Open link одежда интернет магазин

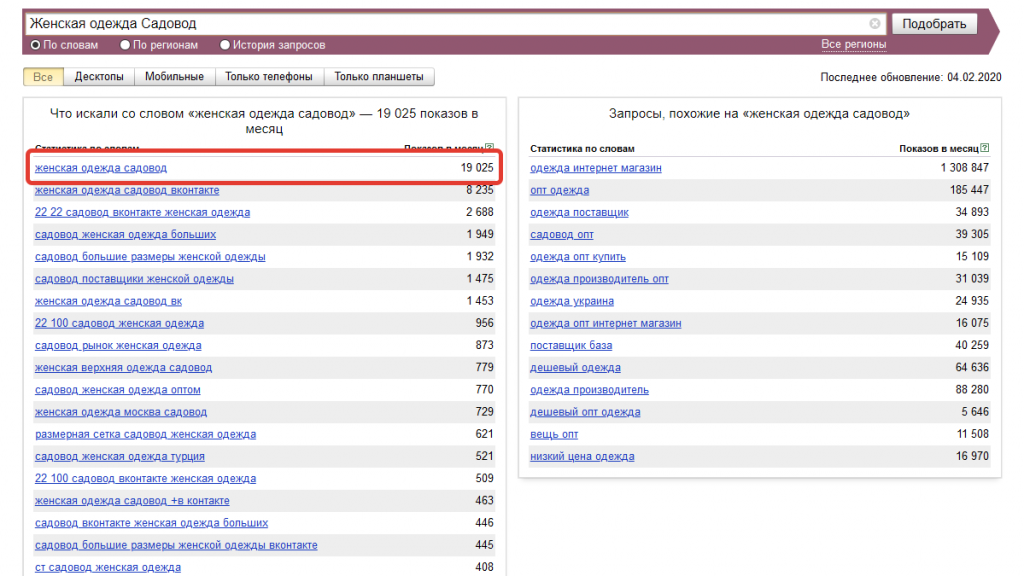(x=596, y=168)
